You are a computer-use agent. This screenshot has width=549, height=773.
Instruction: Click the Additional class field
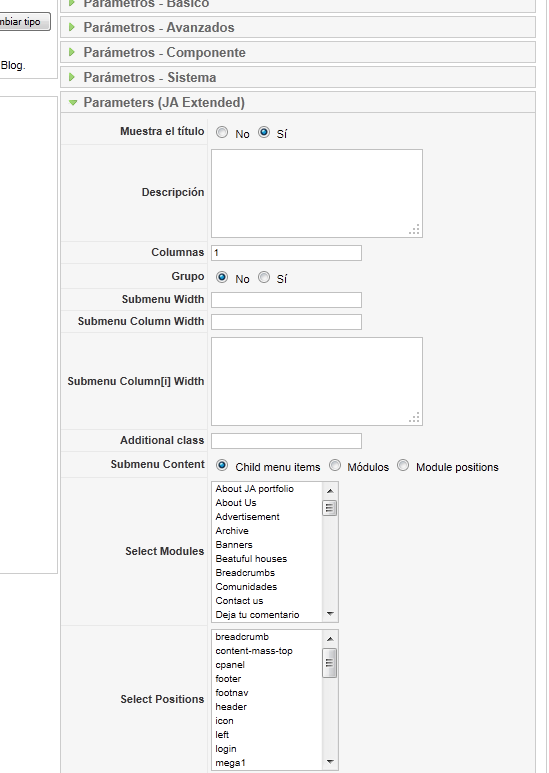click(286, 441)
